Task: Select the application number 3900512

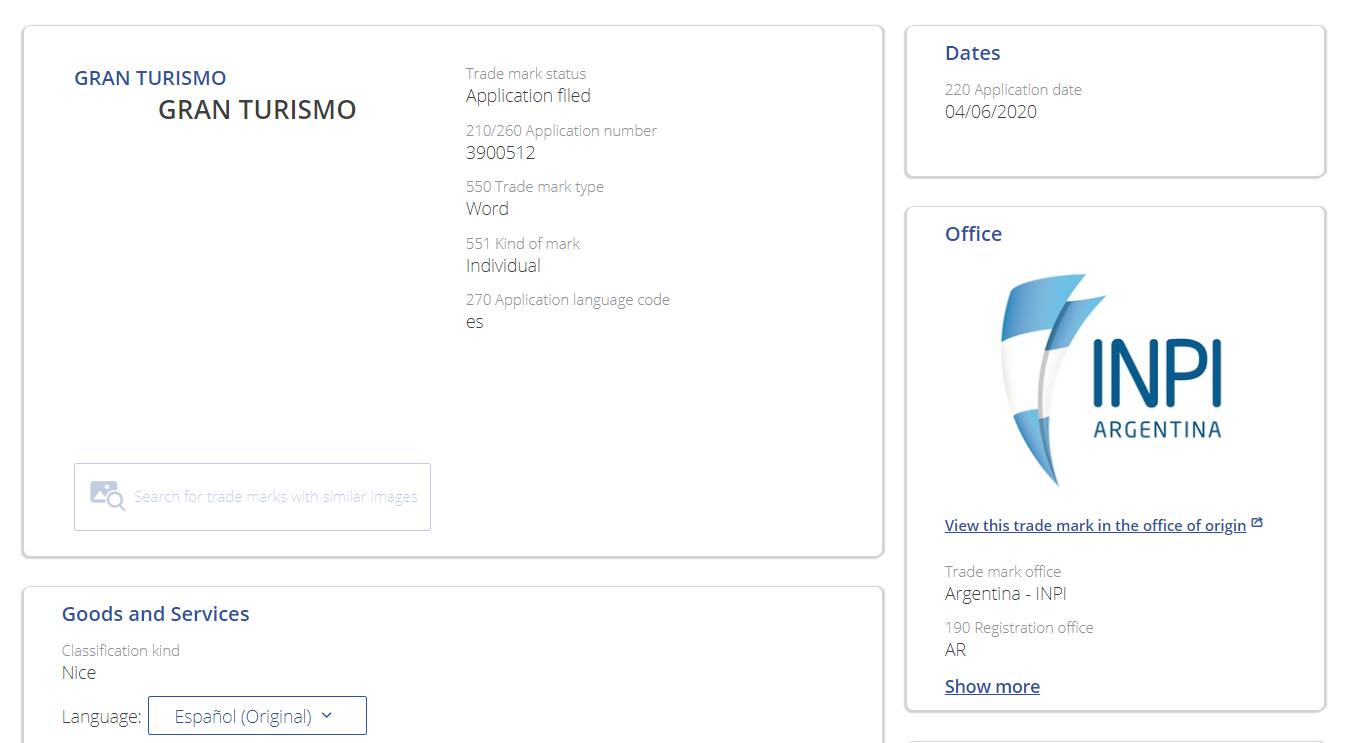Action: coord(500,153)
